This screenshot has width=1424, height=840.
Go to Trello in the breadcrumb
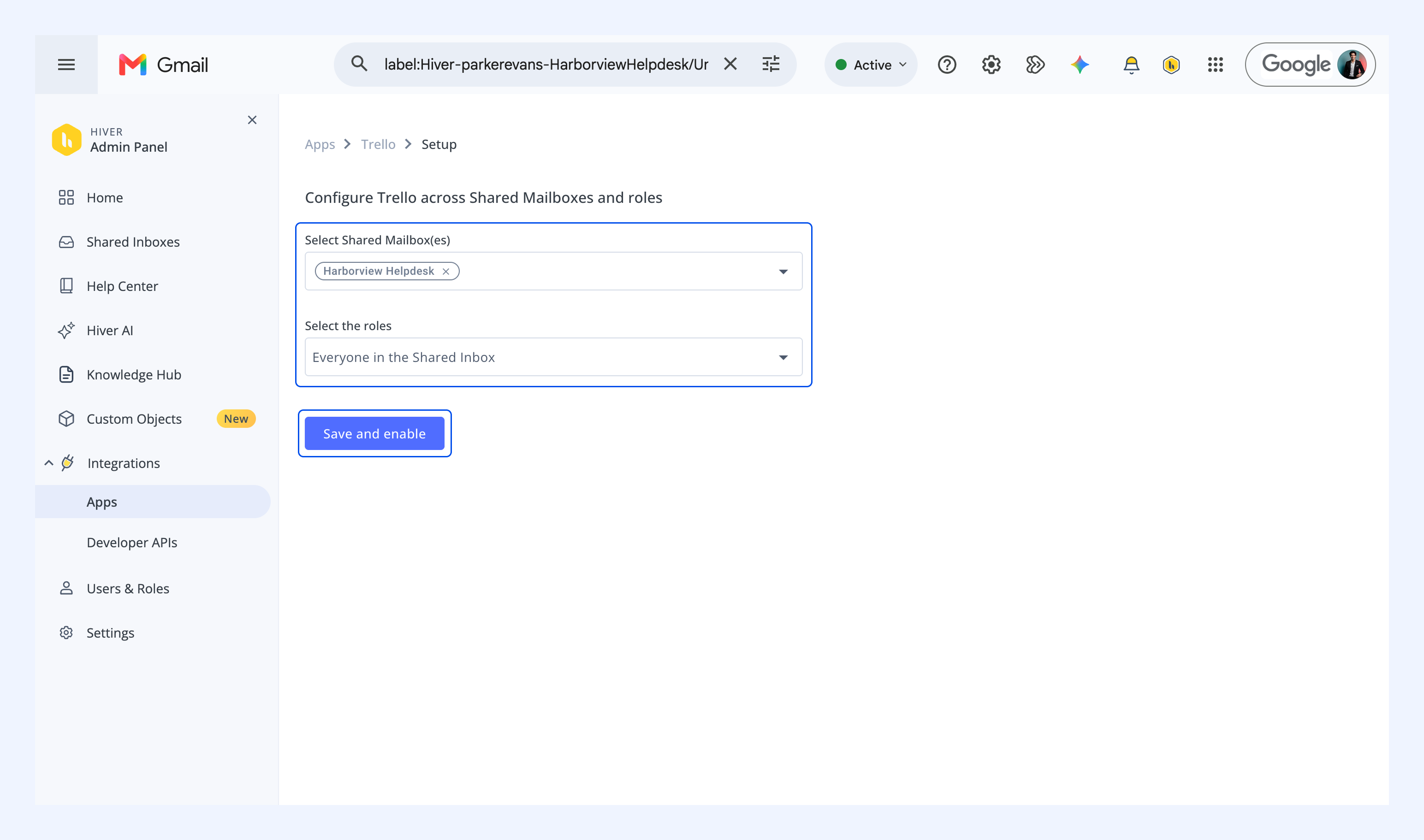(x=378, y=144)
